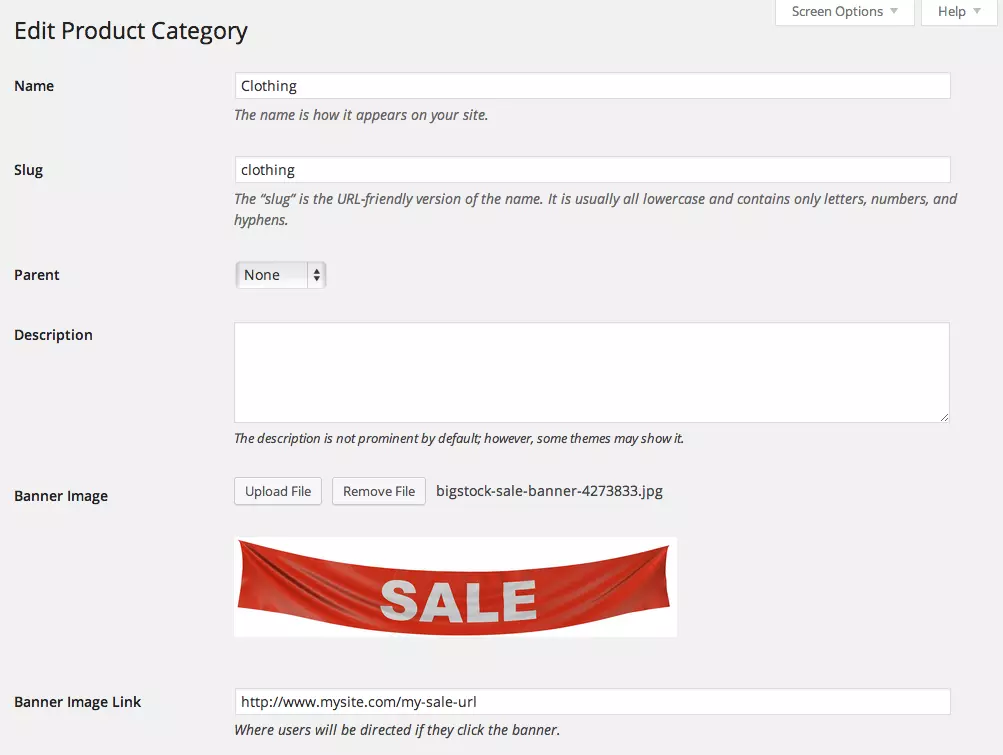Screen dimensions: 1003x755
Task: Click the Edit Product Category heading
Action: pos(131,31)
